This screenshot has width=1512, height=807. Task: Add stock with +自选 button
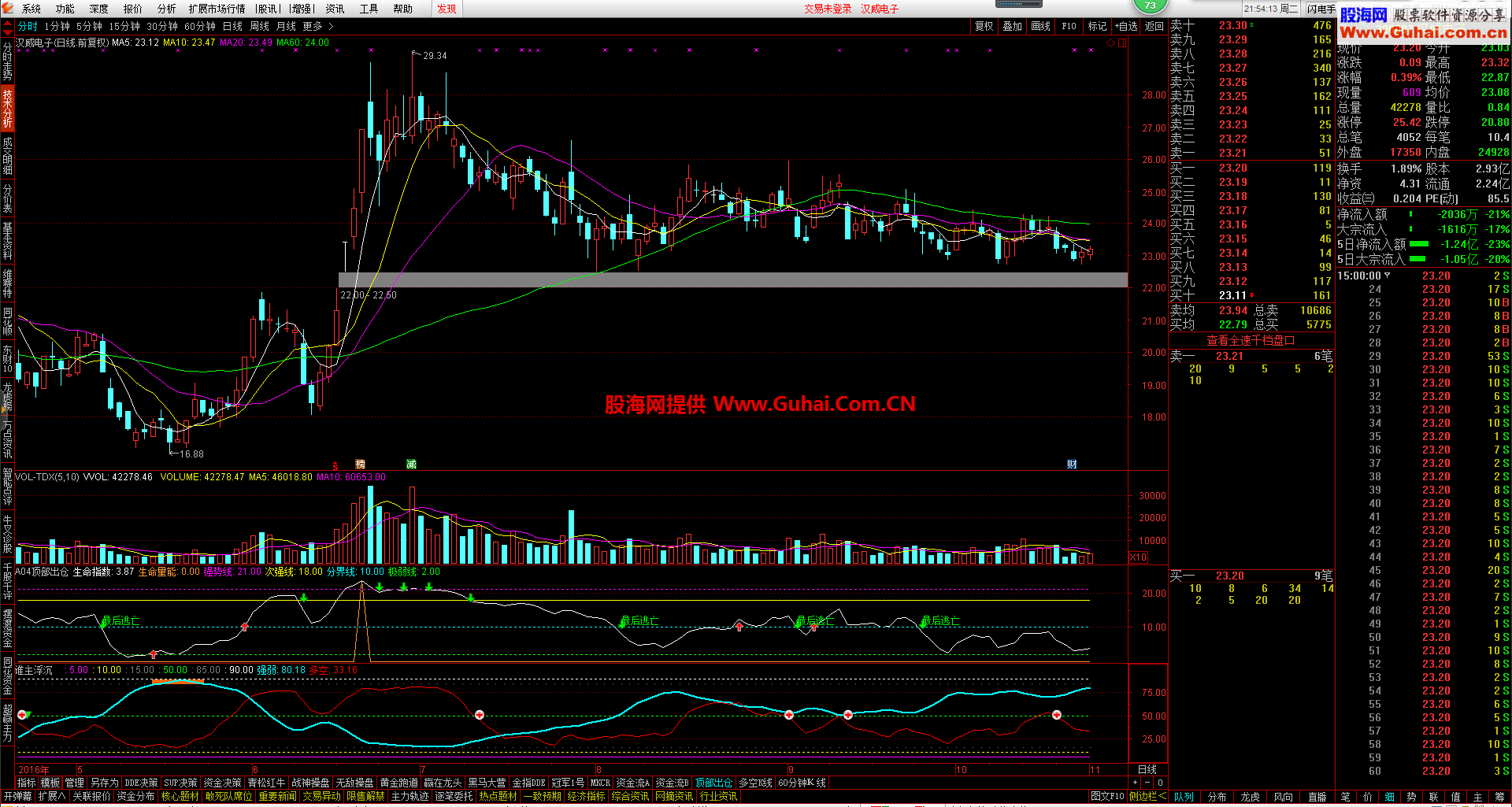[1126, 26]
